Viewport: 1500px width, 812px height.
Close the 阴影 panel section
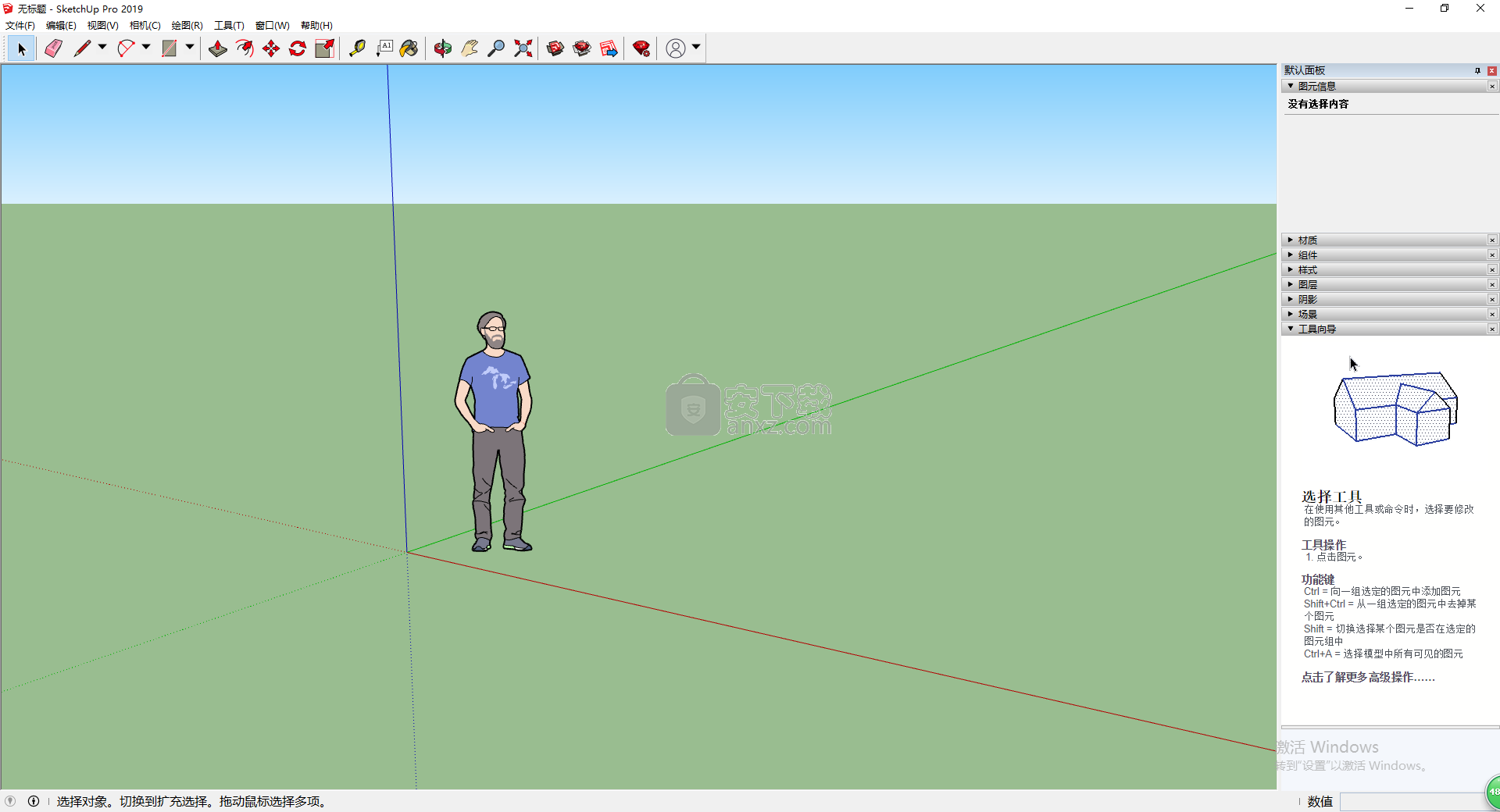[x=1492, y=299]
